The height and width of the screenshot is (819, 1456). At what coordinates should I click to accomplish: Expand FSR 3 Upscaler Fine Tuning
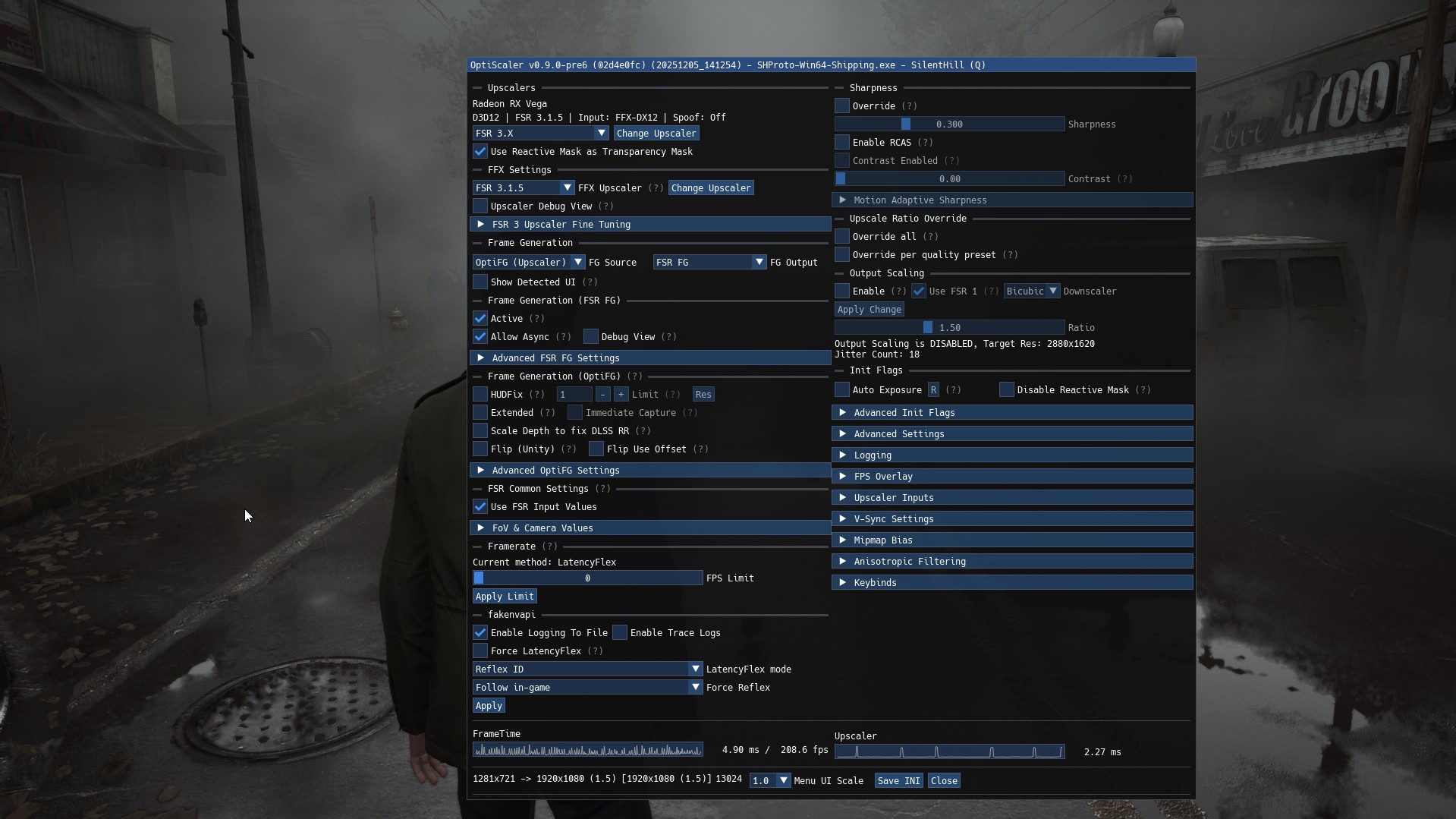click(x=650, y=225)
